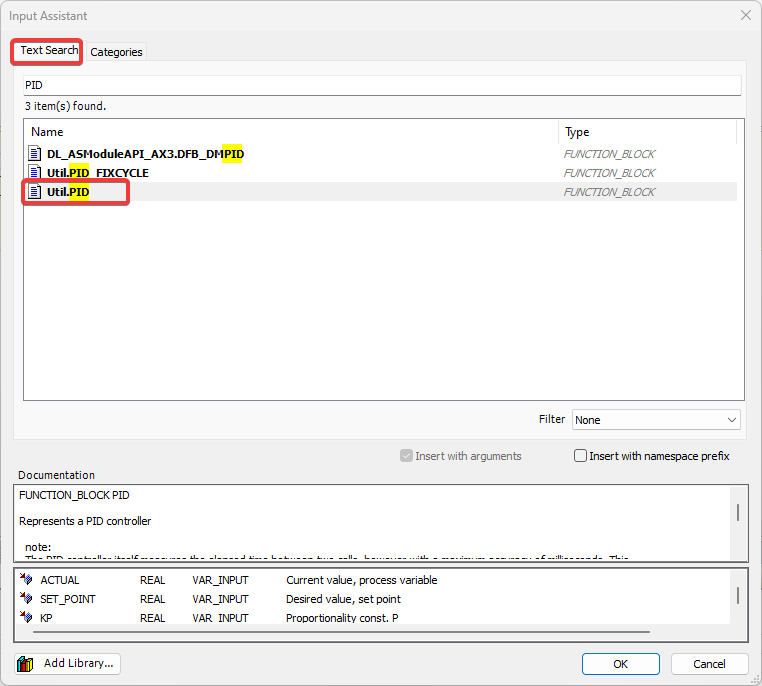Image resolution: width=762 pixels, height=686 pixels.
Task: Click the SET_POINT input variable icon
Action: (x=27, y=599)
